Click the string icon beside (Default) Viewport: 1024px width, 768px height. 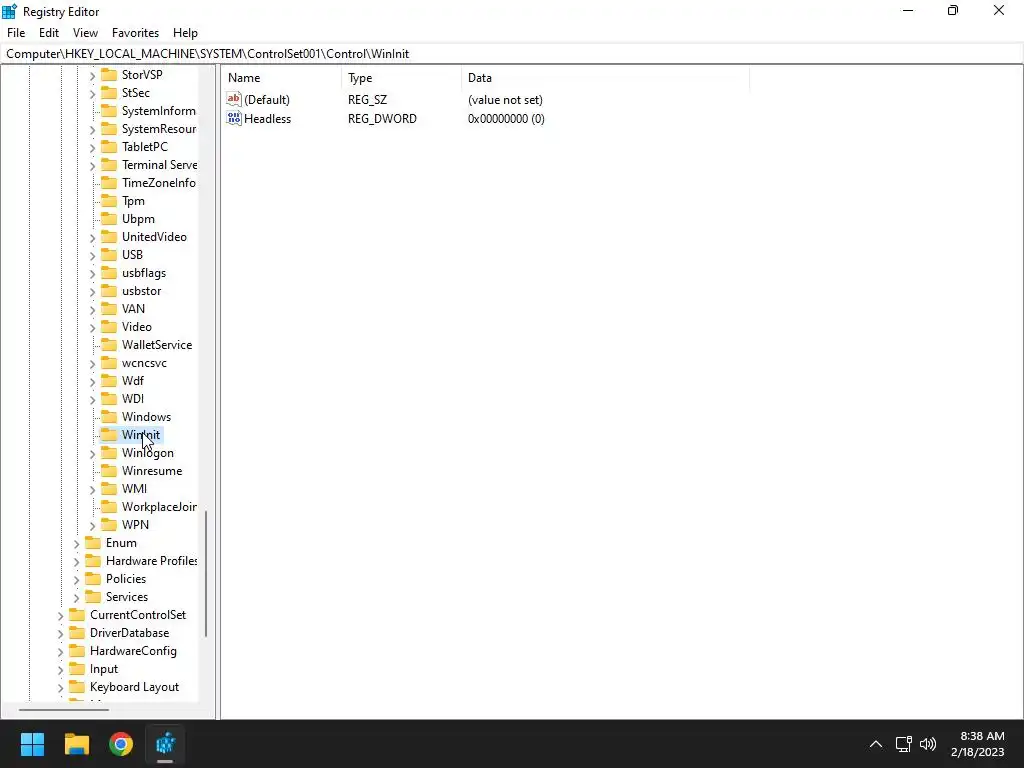coord(234,99)
